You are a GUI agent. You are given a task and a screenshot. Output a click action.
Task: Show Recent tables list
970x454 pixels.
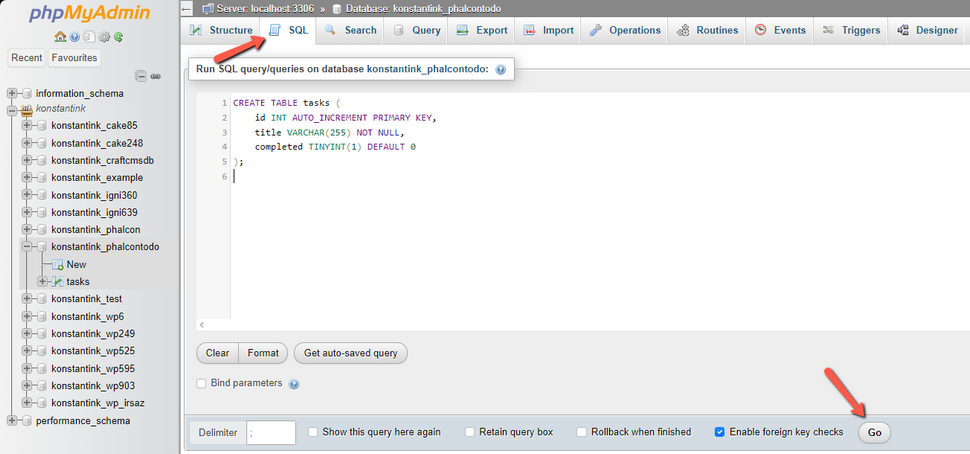pyautogui.click(x=27, y=58)
